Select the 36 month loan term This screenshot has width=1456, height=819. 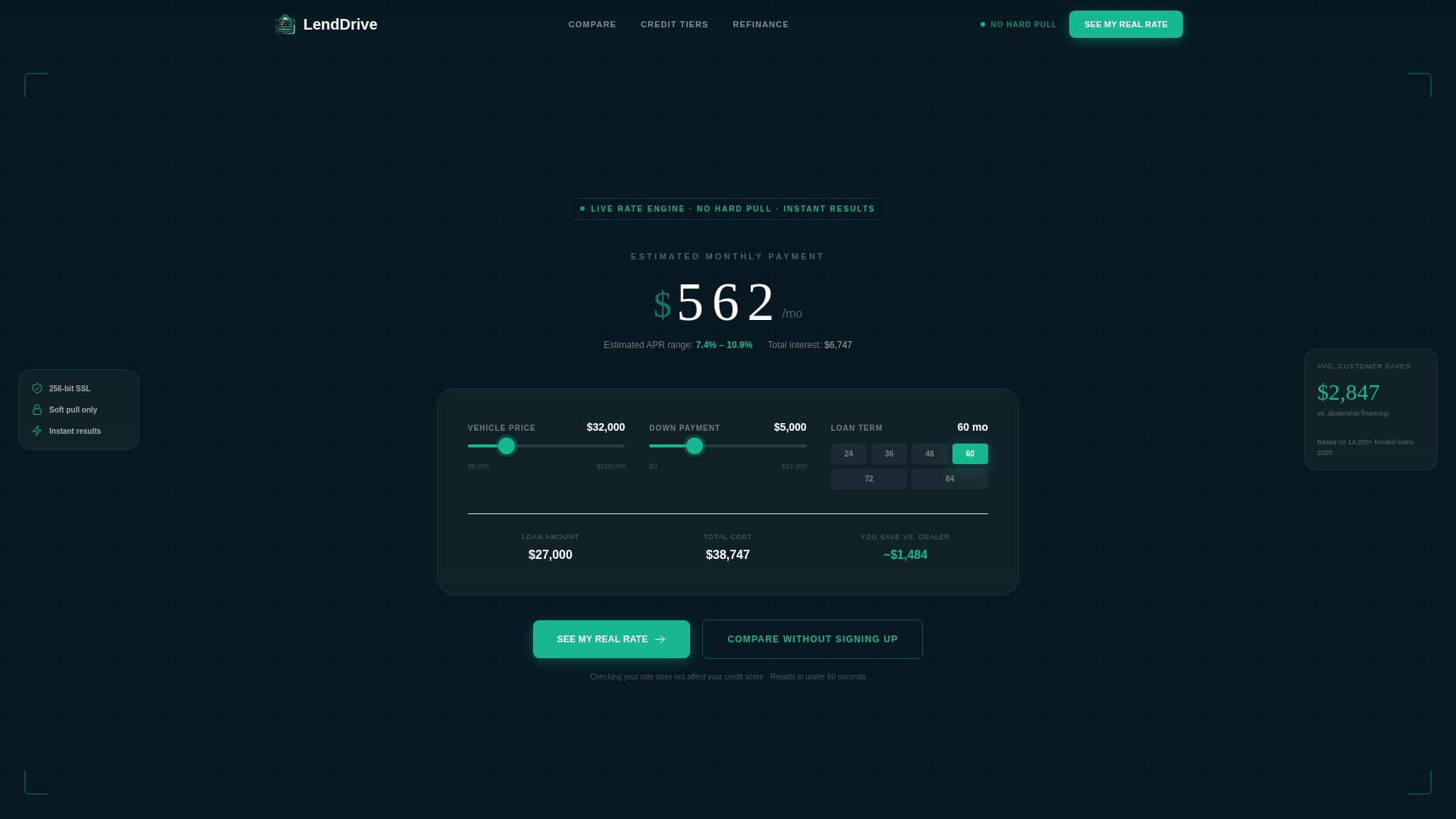click(889, 453)
